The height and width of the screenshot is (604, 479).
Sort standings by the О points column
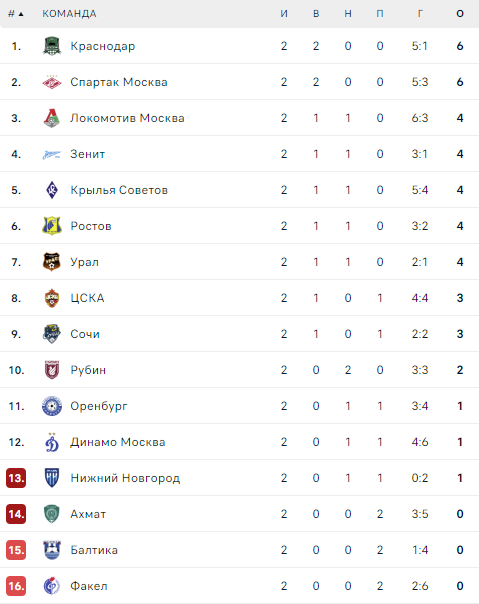pyautogui.click(x=460, y=14)
